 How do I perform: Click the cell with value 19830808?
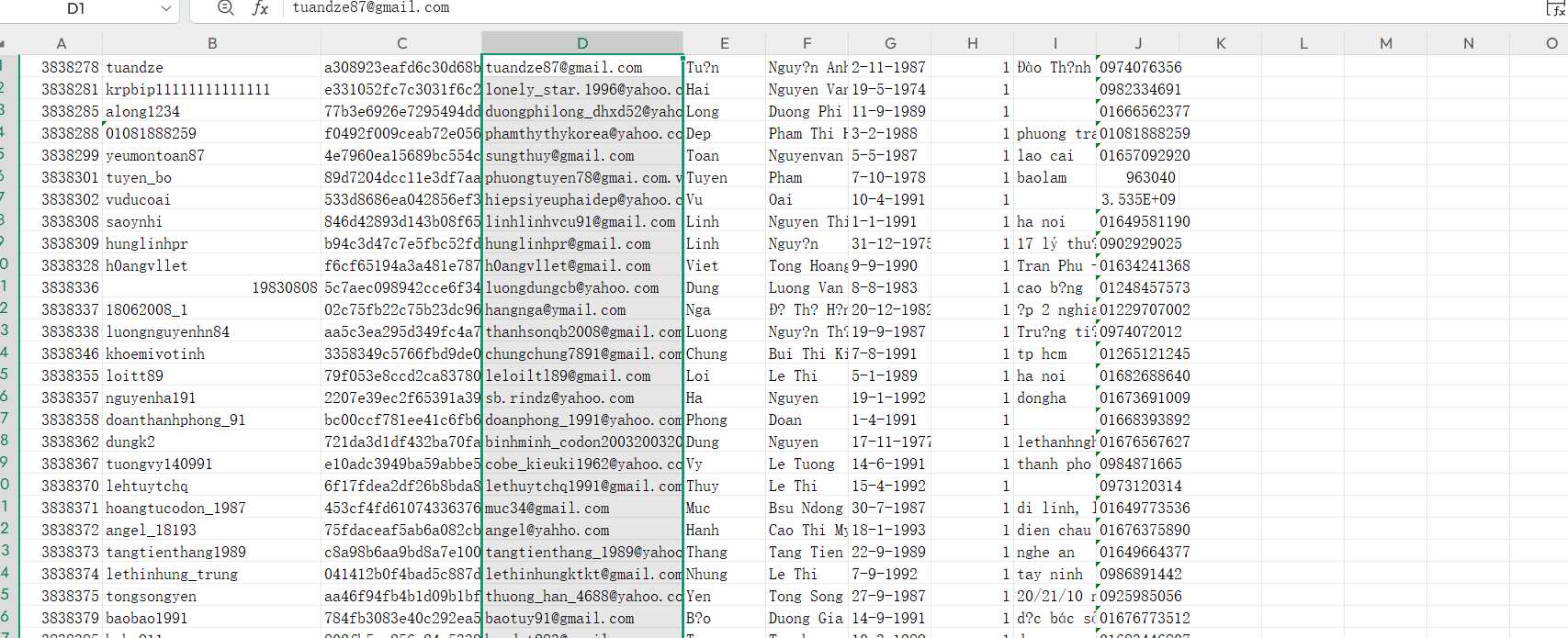[x=212, y=287]
